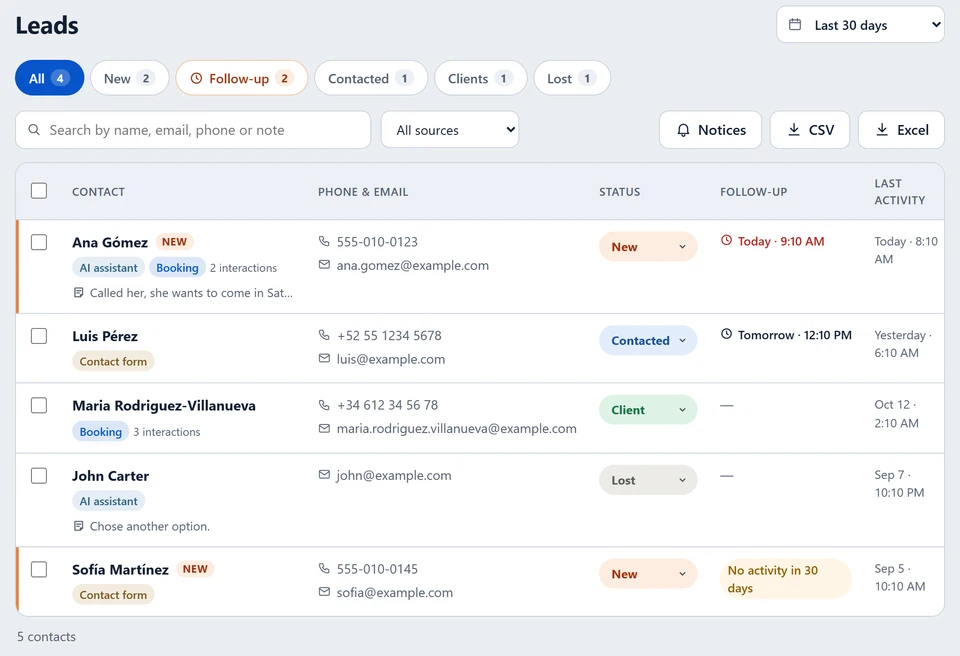Click John Carter's AI assistant tag
Screen dimensions: 960x656
(108, 501)
